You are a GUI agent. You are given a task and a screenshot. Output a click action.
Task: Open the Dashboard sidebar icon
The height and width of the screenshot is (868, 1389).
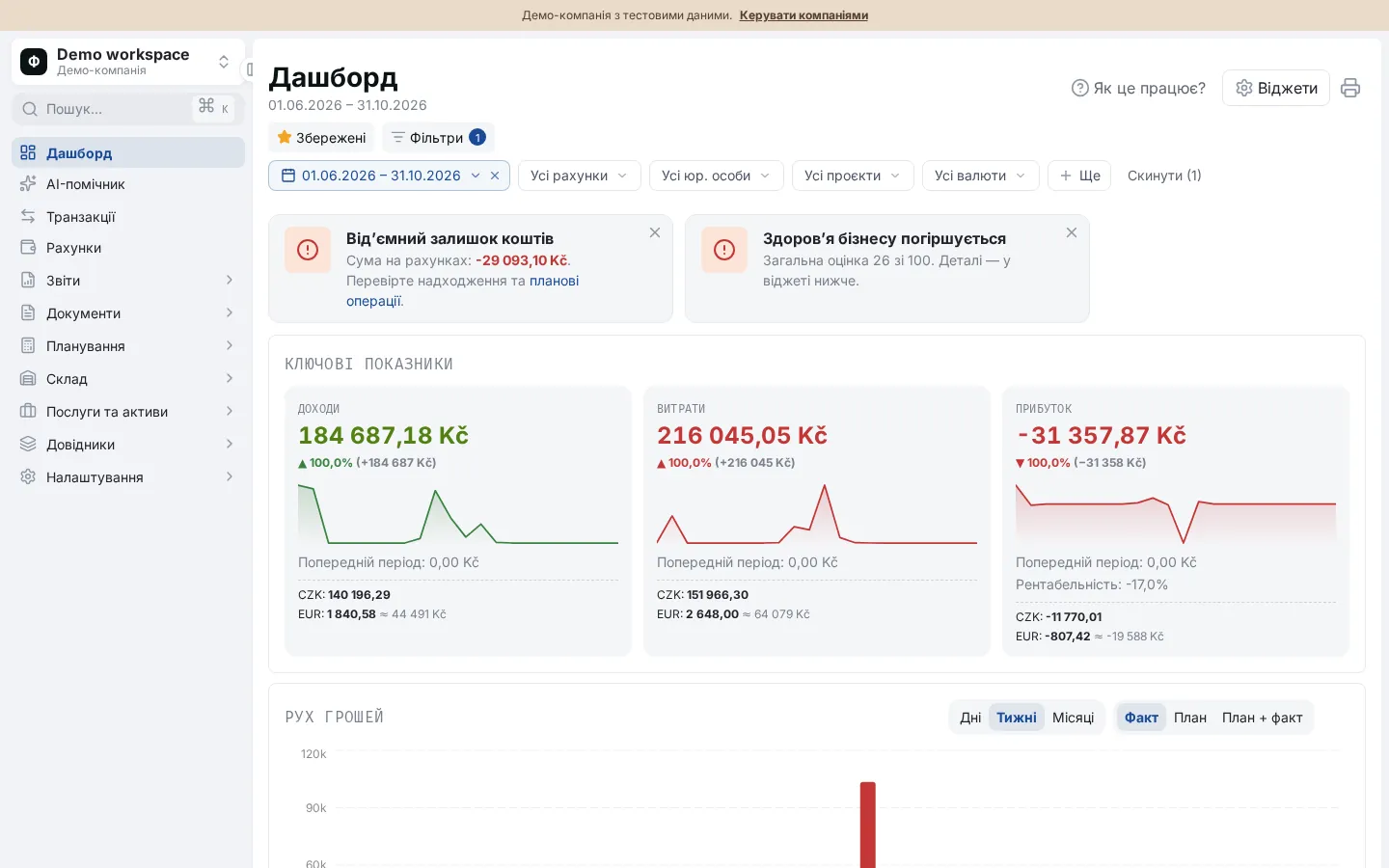(28, 152)
